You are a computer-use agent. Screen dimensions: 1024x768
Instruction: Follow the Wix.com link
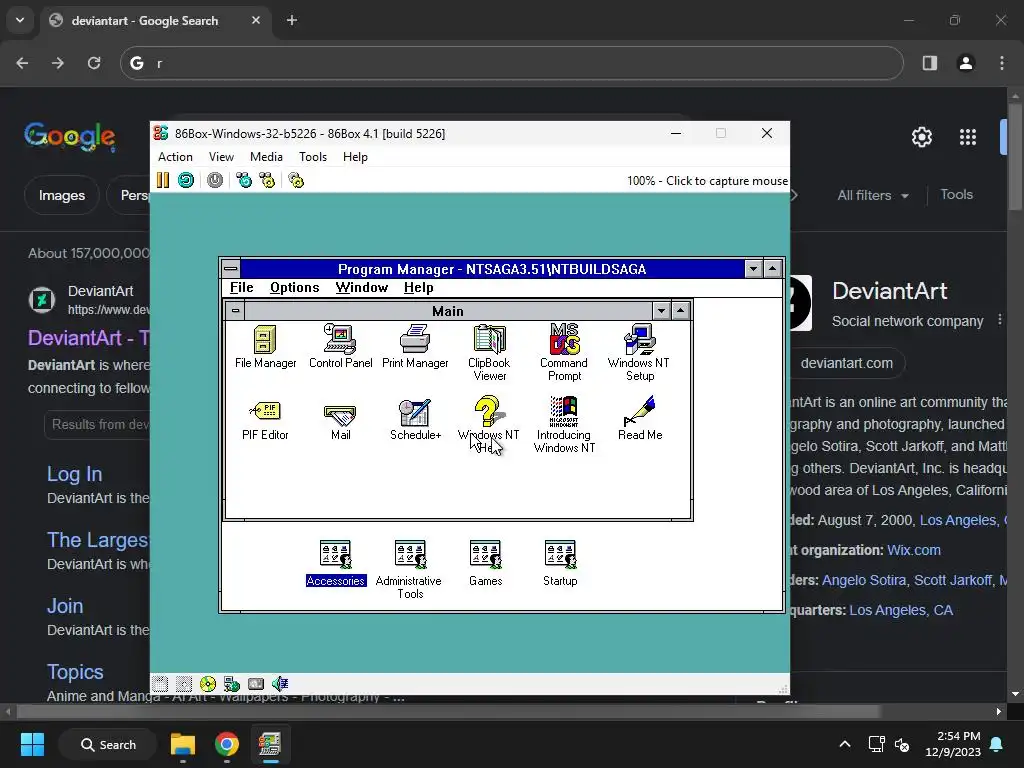pyautogui.click(x=914, y=550)
